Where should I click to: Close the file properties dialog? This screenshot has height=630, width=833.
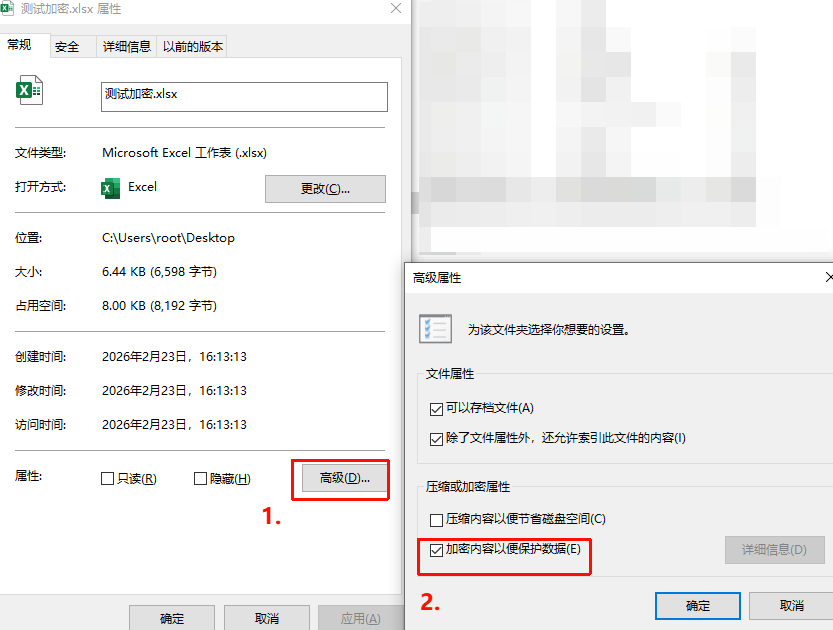[x=396, y=8]
